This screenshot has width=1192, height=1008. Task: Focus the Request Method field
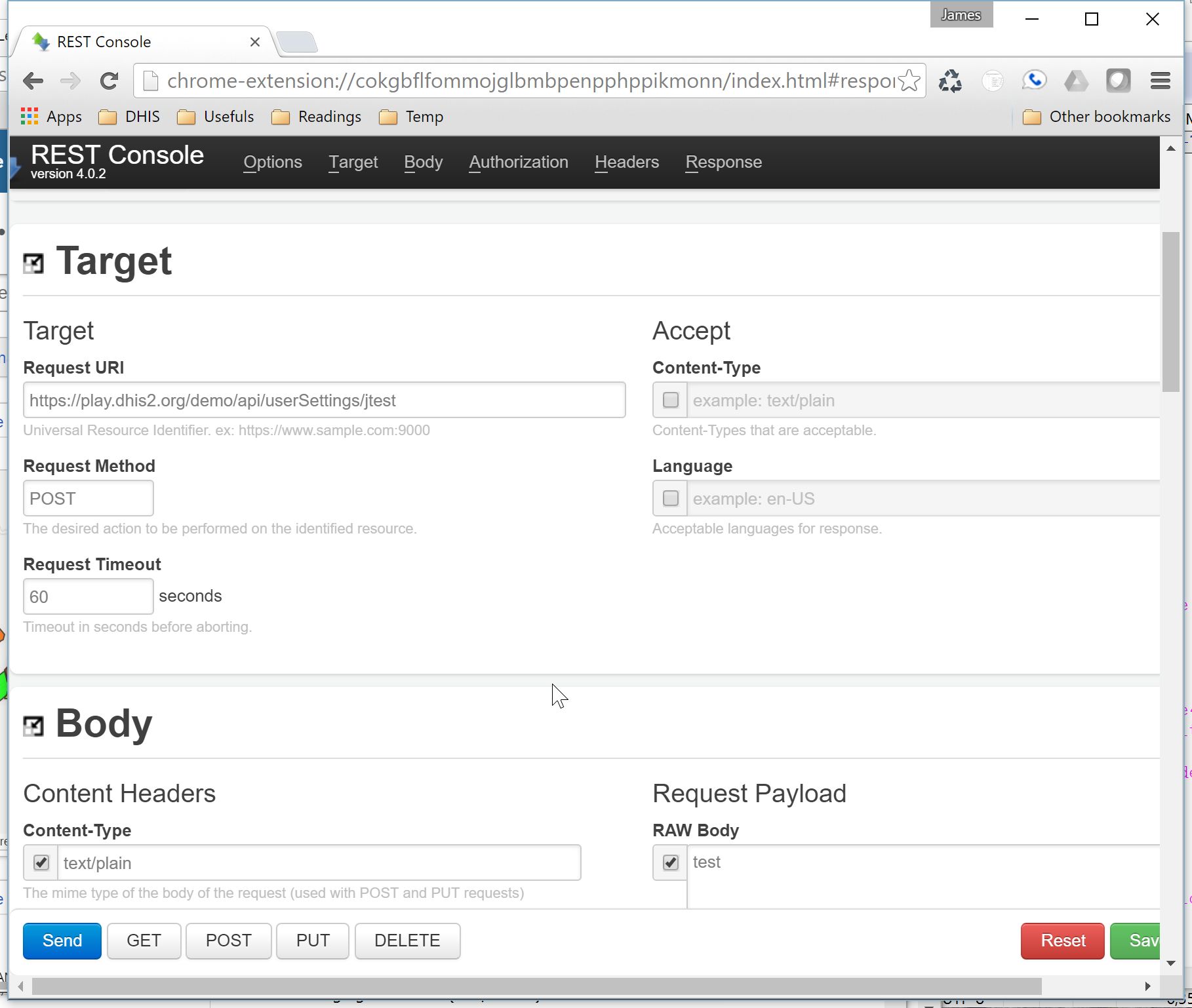(x=89, y=498)
